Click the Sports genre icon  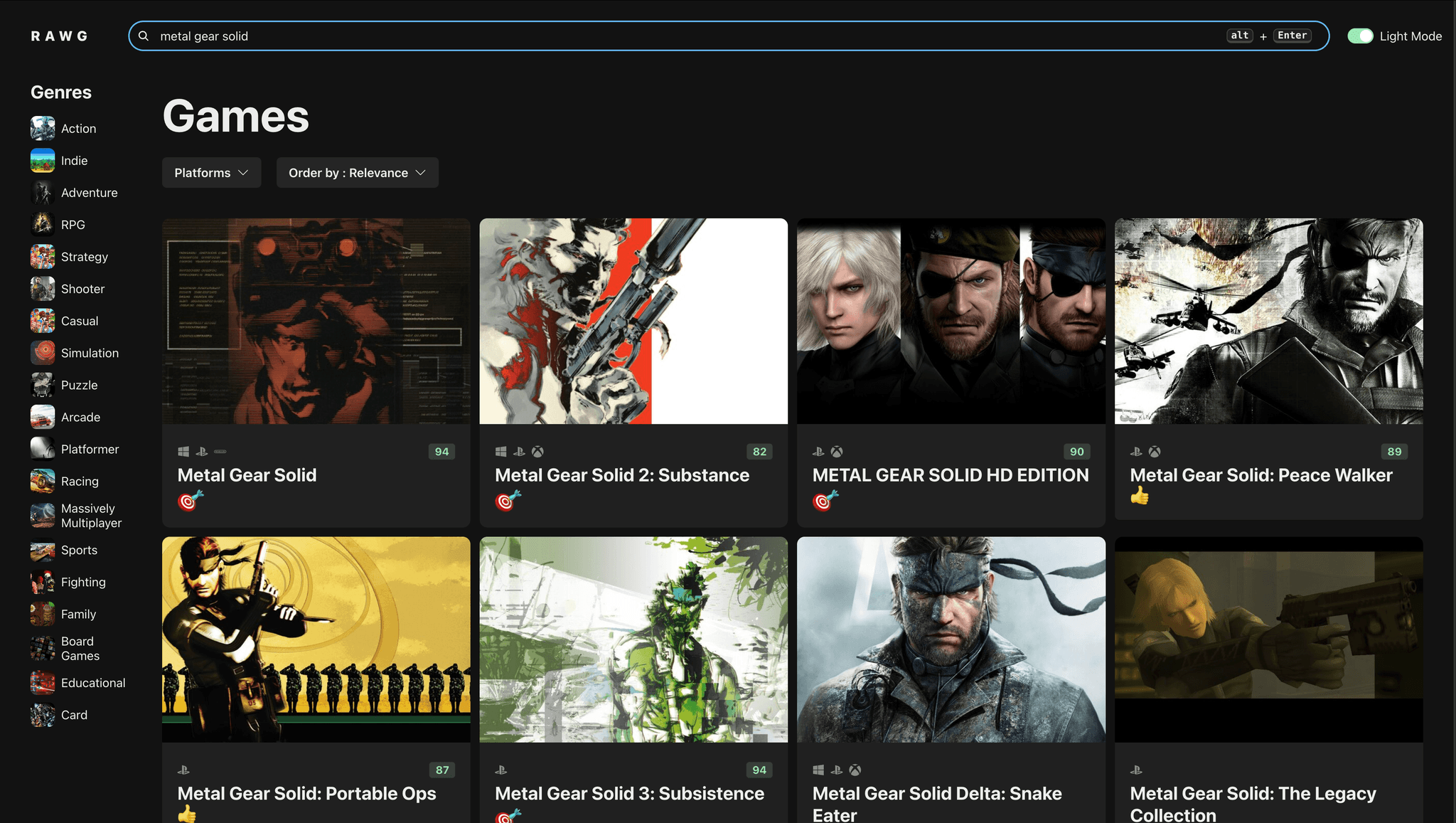coord(43,550)
